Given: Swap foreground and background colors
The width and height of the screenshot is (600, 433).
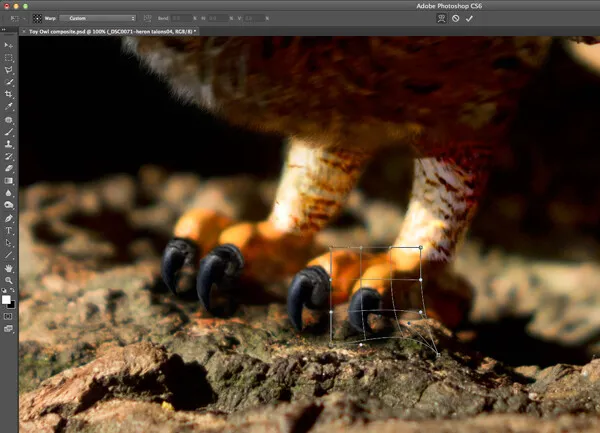Looking at the screenshot, I should (x=13, y=291).
